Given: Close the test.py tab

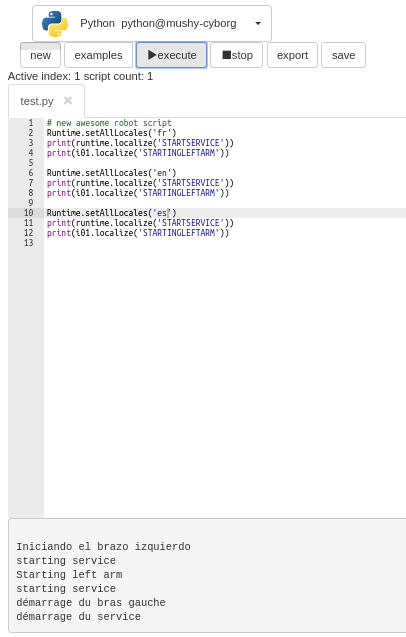Looking at the screenshot, I should point(68,100).
